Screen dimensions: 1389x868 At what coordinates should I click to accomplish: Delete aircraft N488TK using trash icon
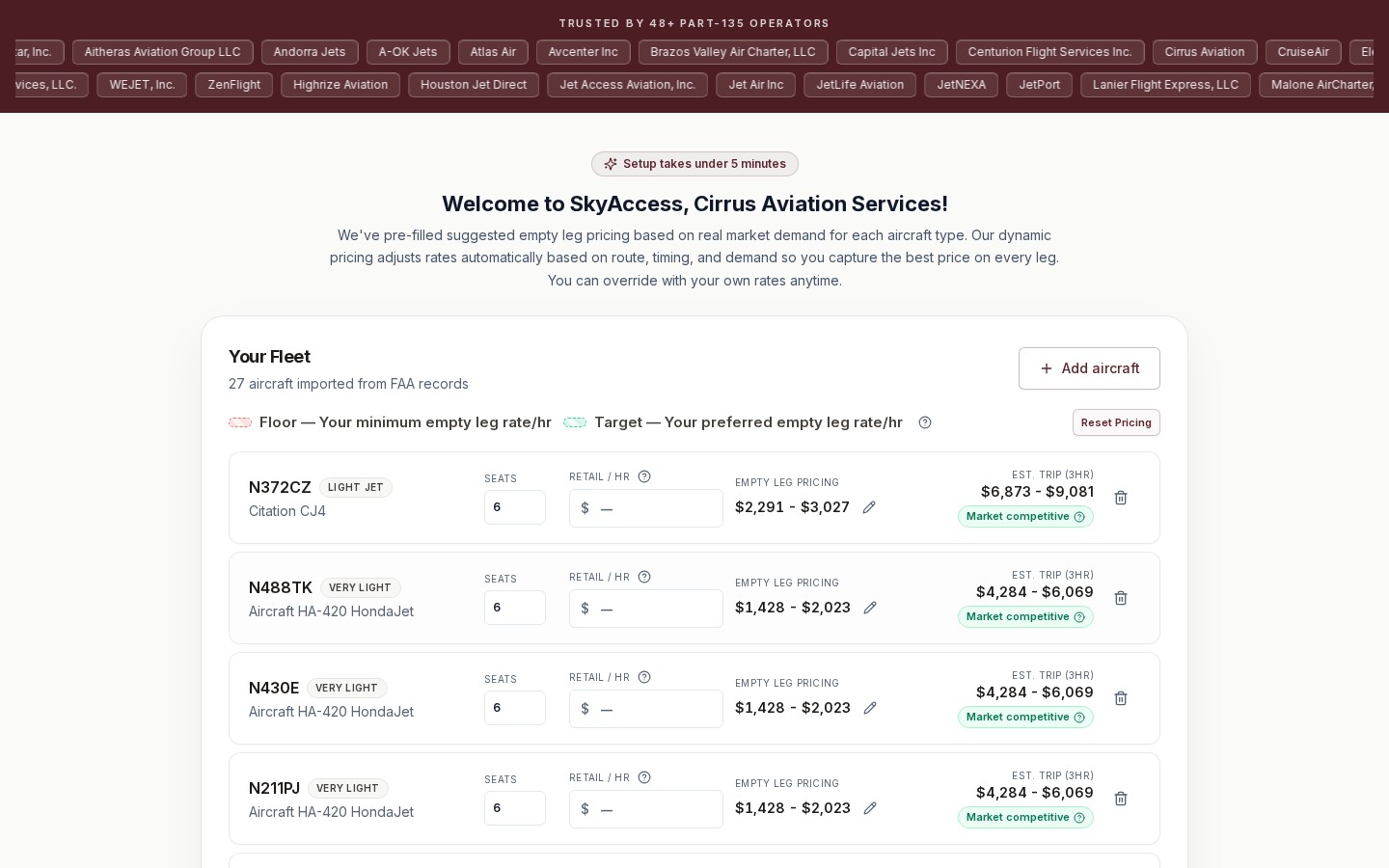click(x=1121, y=598)
